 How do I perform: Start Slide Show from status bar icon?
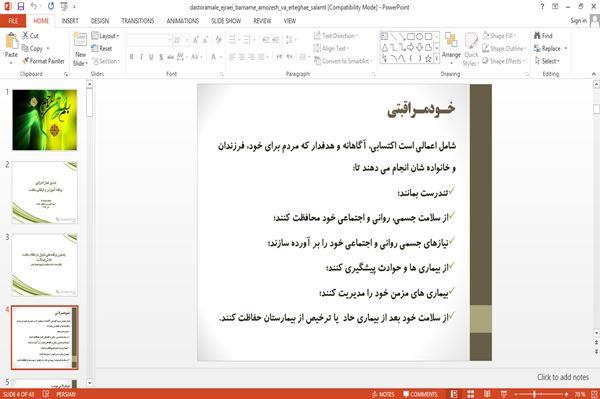pos(504,394)
